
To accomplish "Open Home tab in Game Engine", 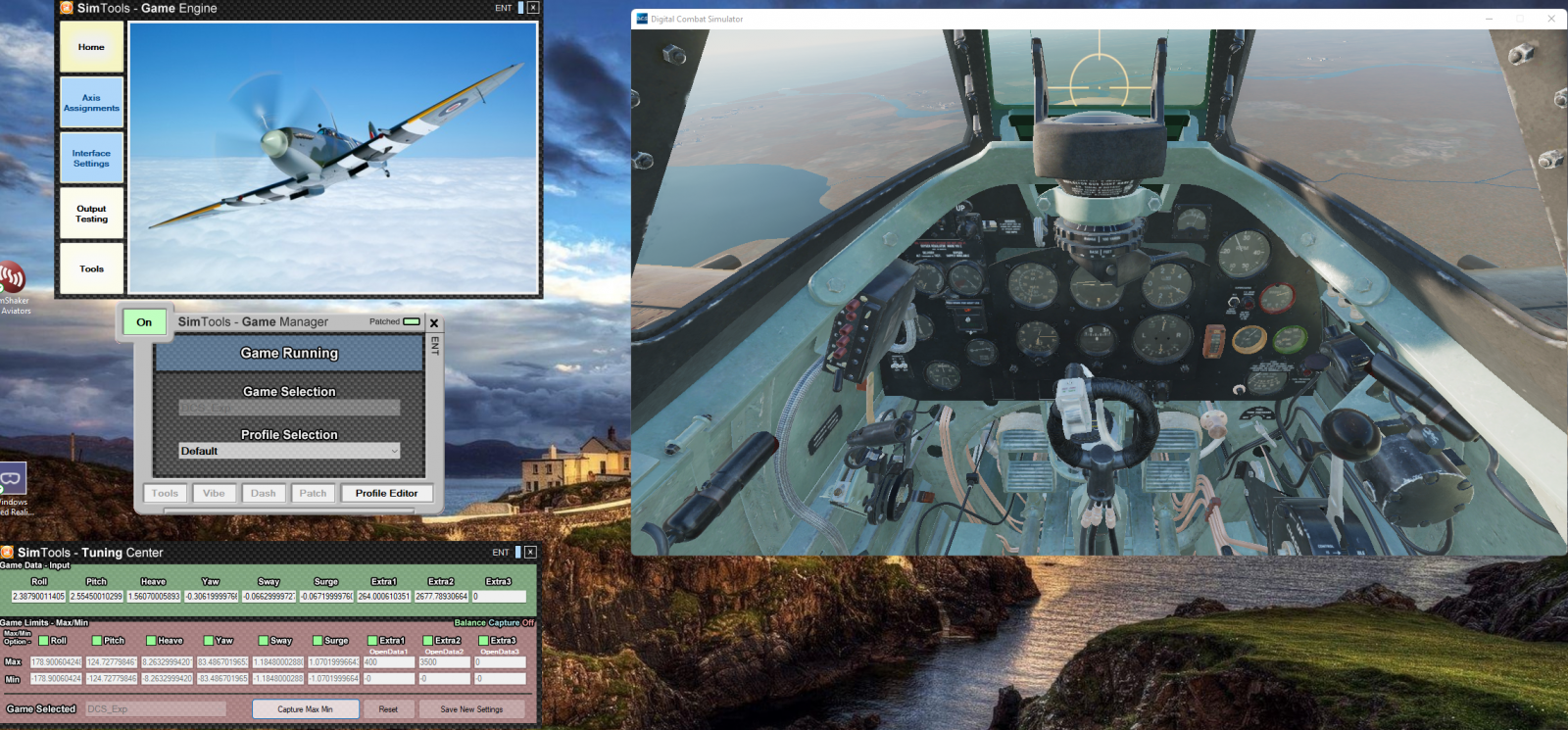I will tap(91, 47).
